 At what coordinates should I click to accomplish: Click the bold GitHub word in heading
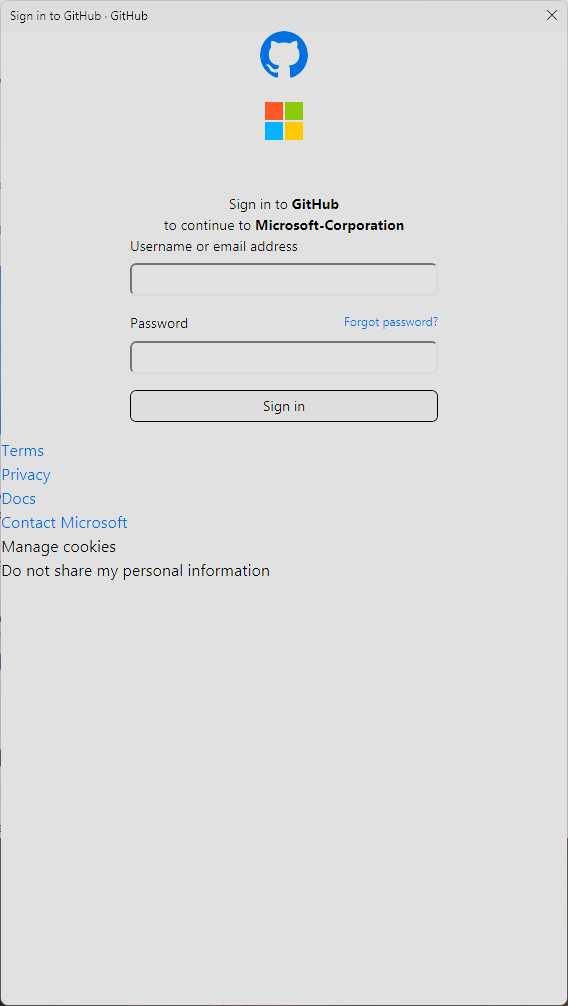click(x=315, y=204)
